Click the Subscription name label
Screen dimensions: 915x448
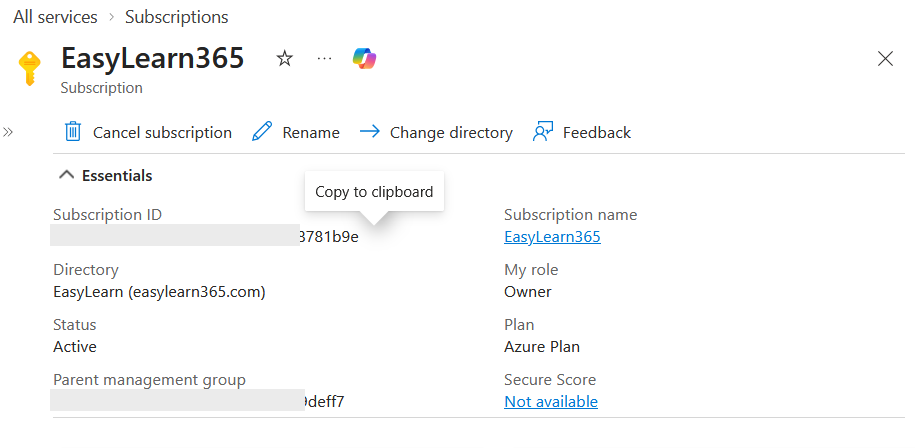click(x=571, y=215)
